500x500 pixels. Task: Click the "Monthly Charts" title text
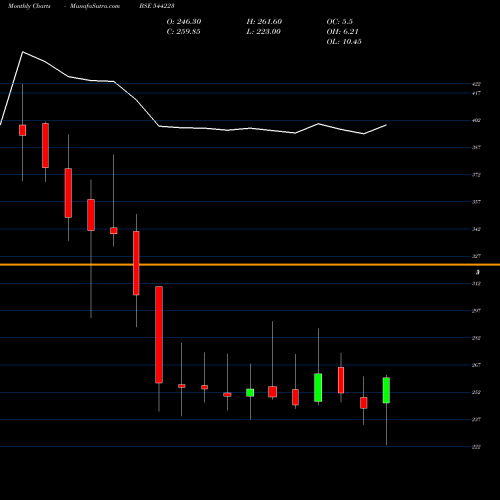point(29,6)
